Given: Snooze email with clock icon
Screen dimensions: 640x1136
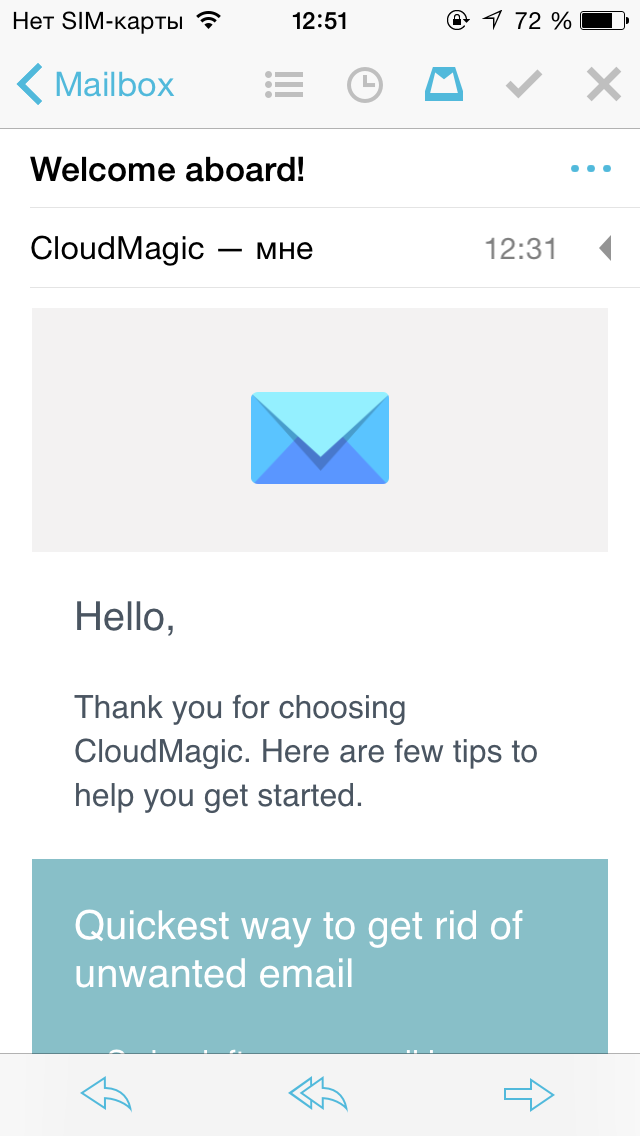Looking at the screenshot, I should coord(365,85).
